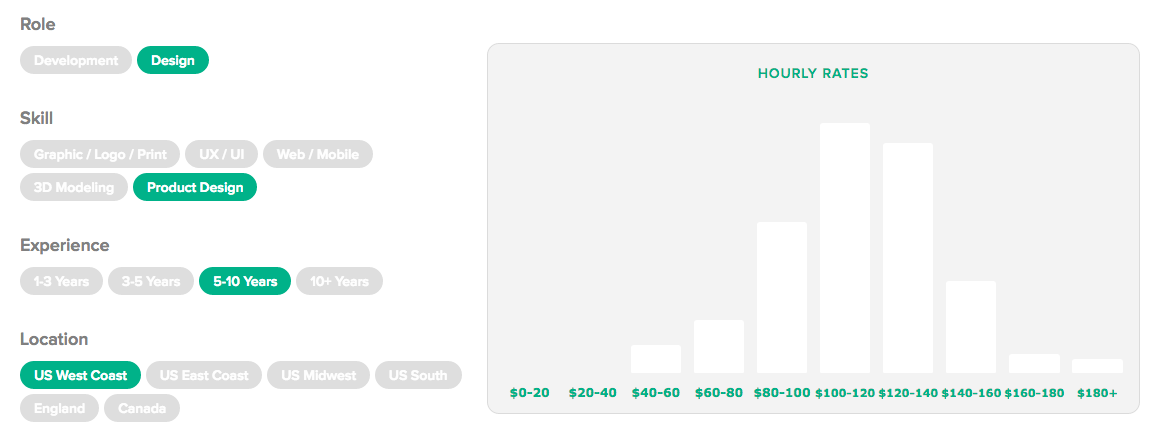Click the 5-10 Years experience pill
This screenshot has height=436, width=1159.
pos(245,281)
